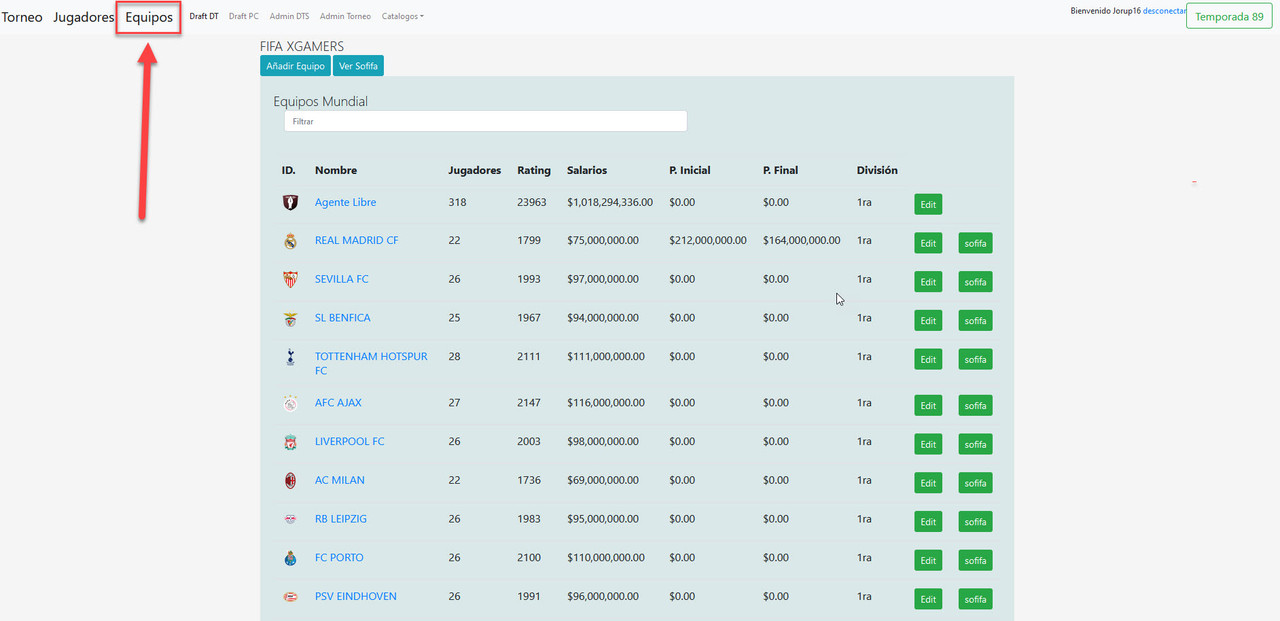
Task: Click the AFC Ajax crest icon
Action: coord(290,404)
